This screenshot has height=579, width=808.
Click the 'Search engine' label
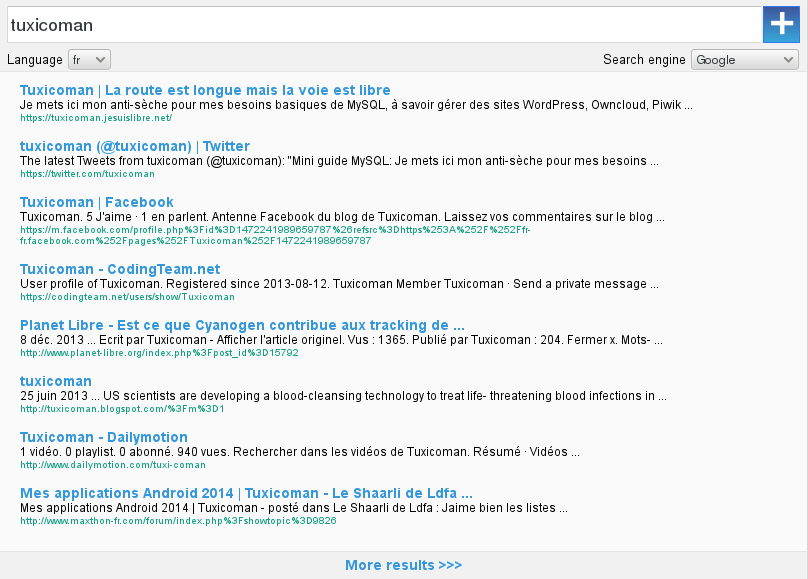pyautogui.click(x=644, y=60)
